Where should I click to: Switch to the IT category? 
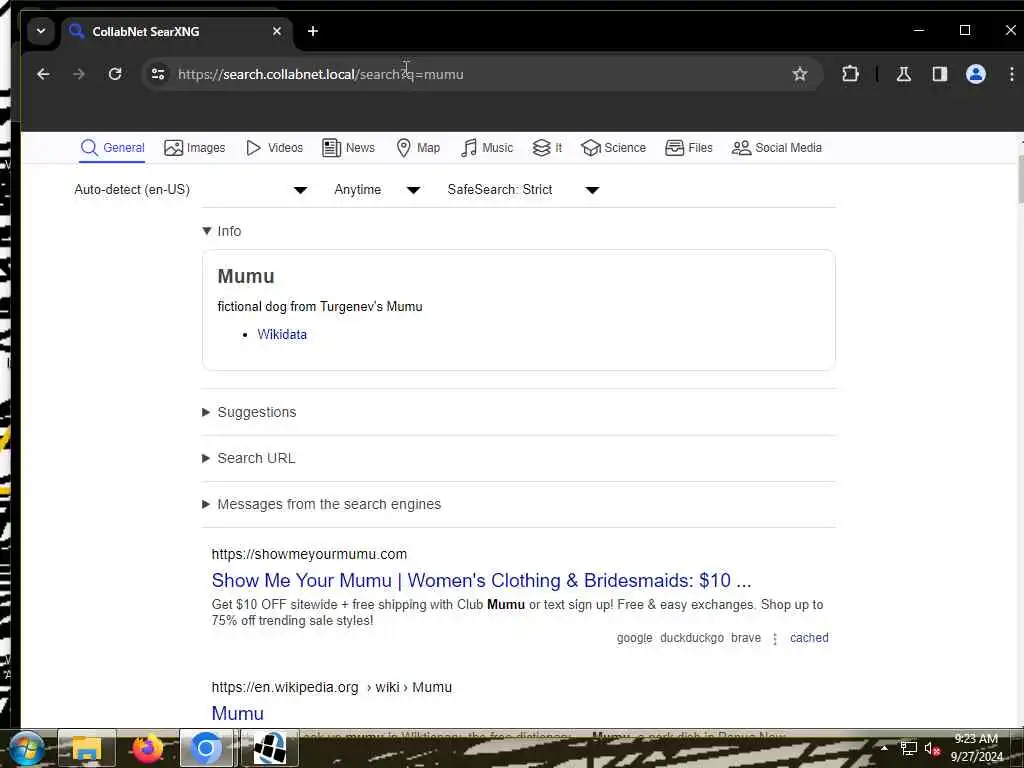547,148
